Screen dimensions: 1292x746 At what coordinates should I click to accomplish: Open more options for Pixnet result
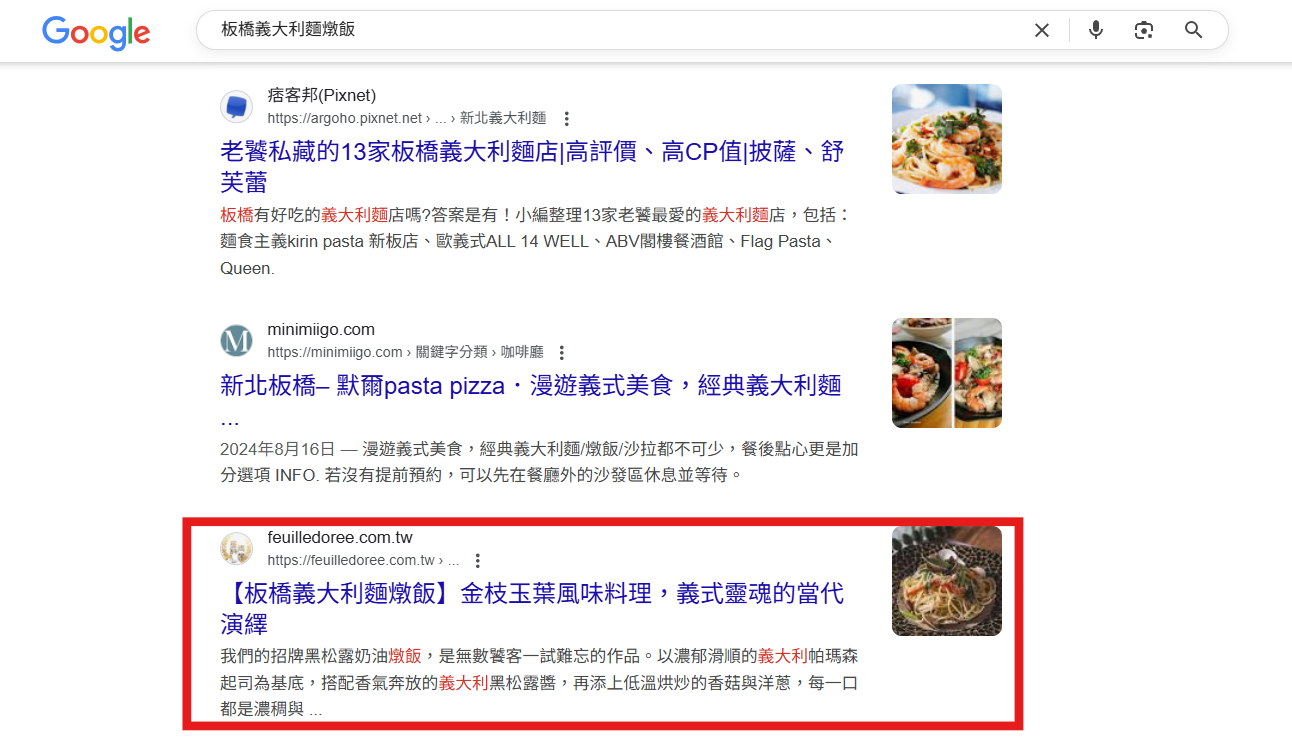tap(567, 119)
